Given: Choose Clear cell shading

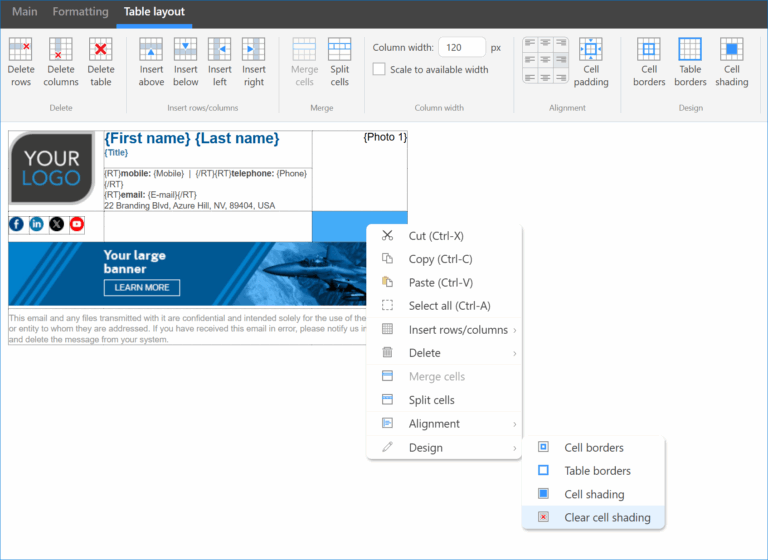Looking at the screenshot, I should [593, 517].
